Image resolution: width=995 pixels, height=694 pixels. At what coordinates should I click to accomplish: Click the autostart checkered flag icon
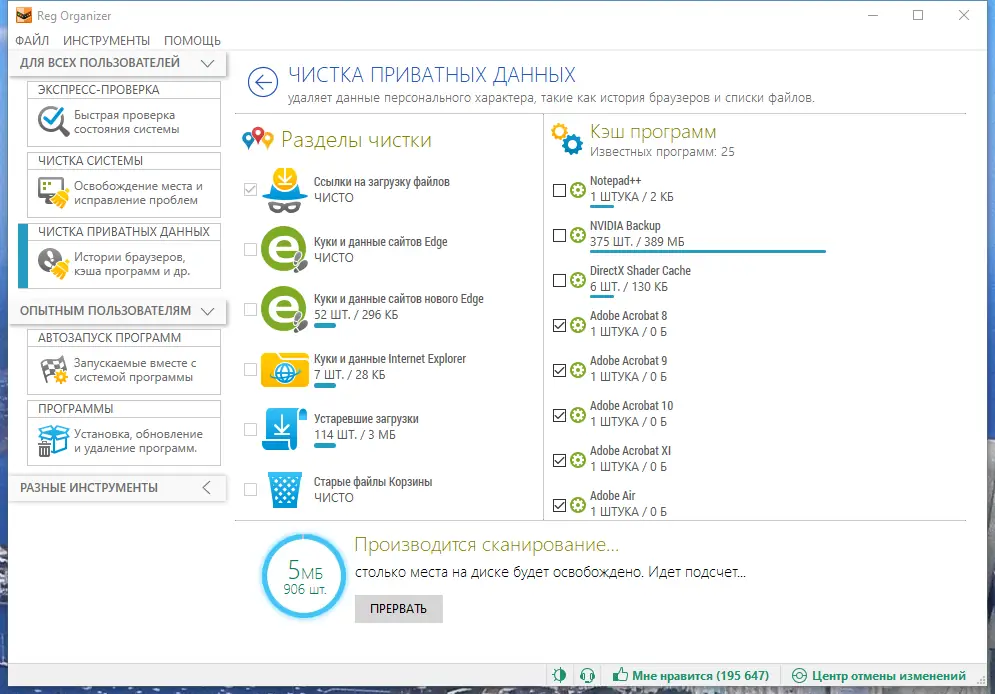coord(53,370)
